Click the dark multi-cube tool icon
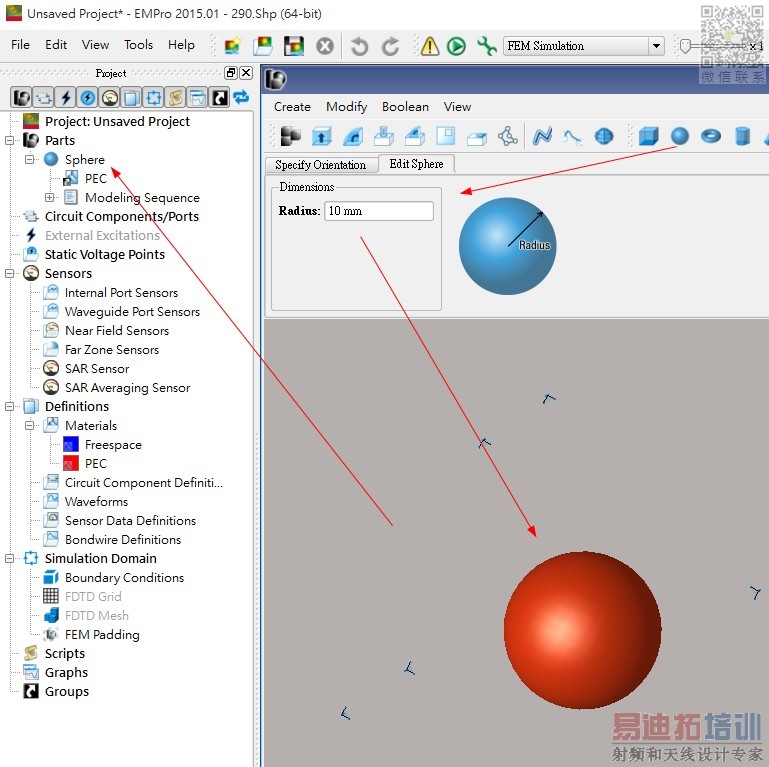 click(x=290, y=136)
